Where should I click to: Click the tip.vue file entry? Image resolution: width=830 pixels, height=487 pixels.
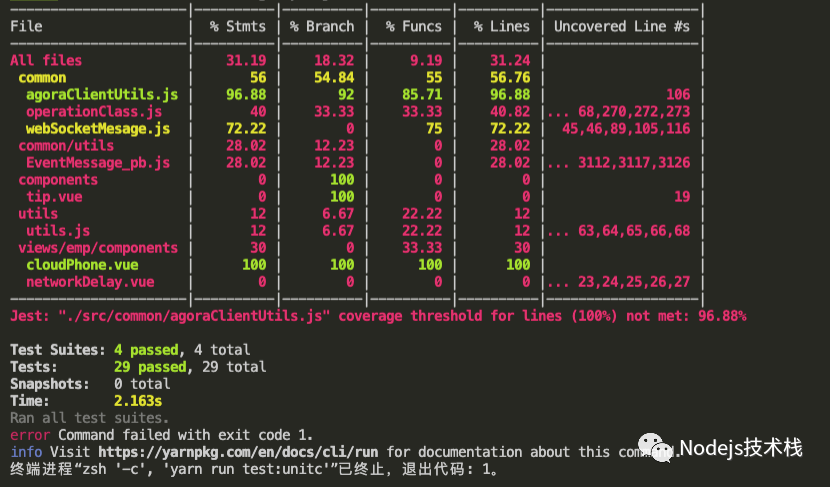(54, 197)
